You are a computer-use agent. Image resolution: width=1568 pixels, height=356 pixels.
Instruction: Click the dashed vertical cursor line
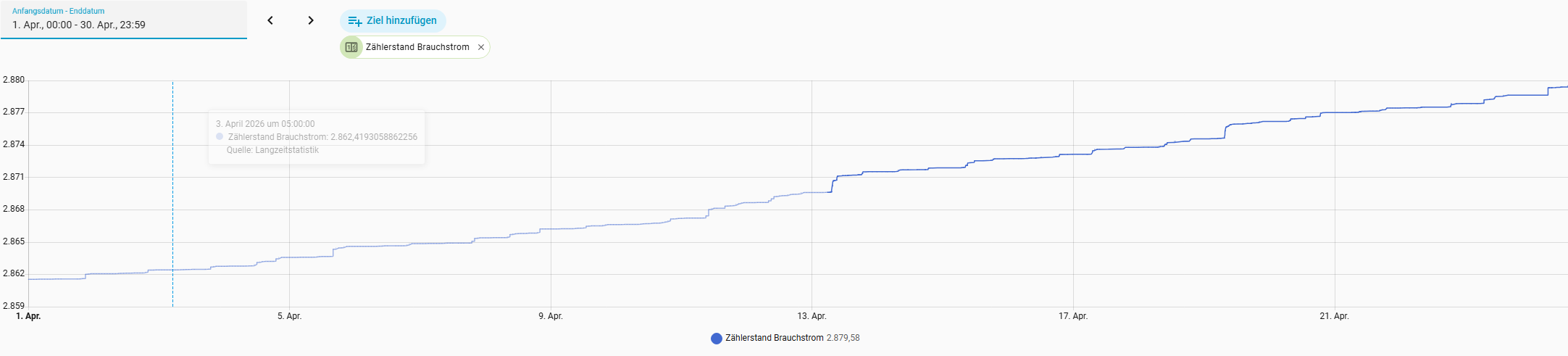(x=172, y=218)
